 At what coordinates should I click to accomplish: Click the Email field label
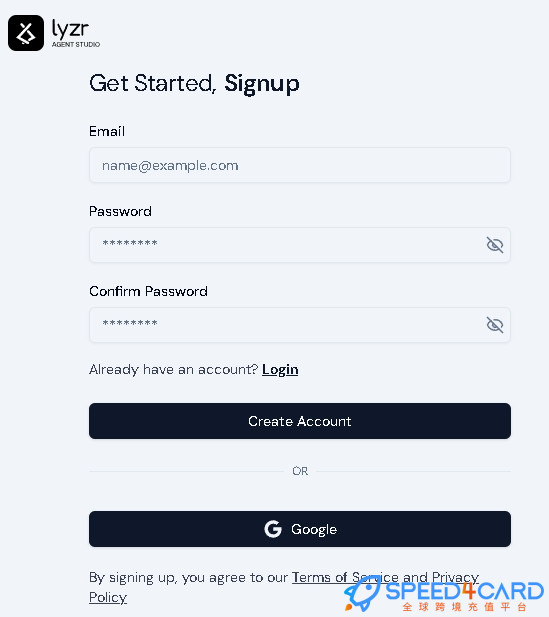coord(107,131)
